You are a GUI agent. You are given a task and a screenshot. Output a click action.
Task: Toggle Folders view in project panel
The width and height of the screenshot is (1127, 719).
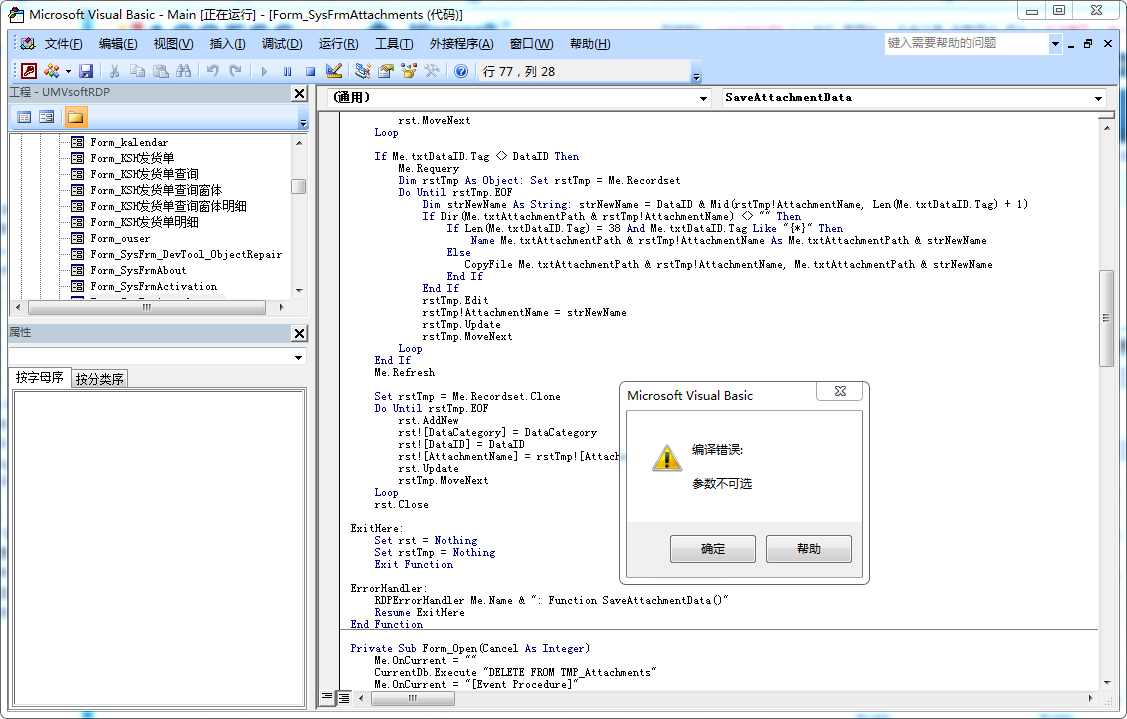click(76, 117)
